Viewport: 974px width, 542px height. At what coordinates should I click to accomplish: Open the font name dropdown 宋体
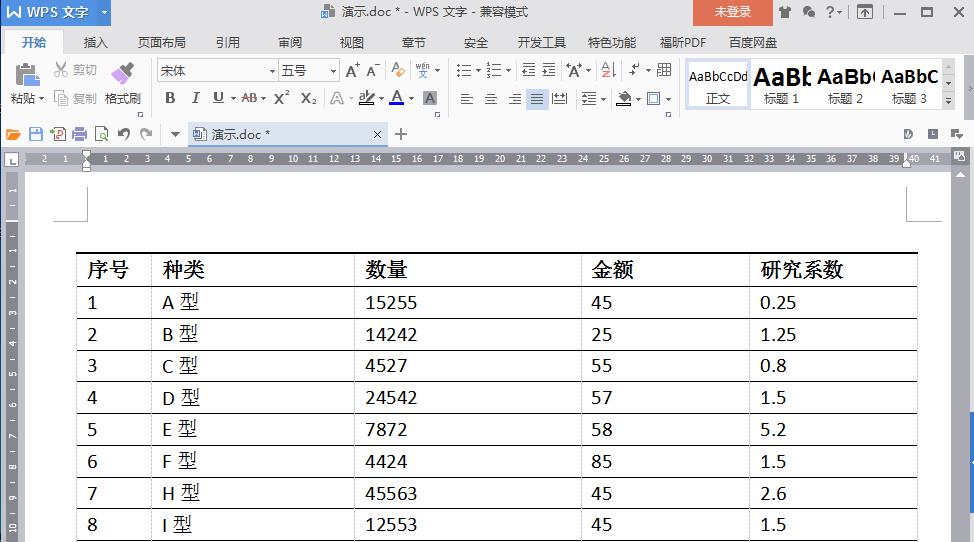click(272, 71)
